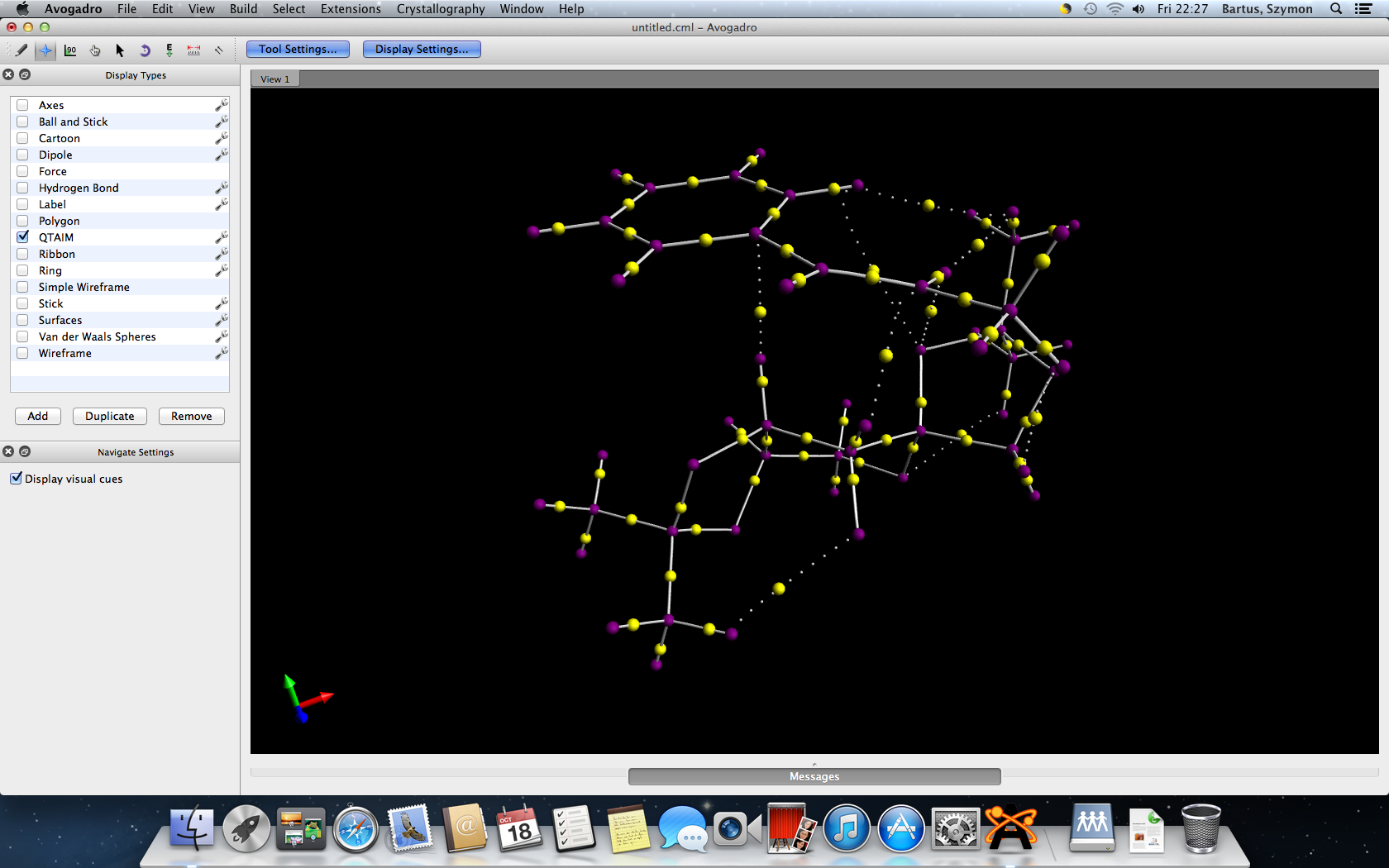1389x868 pixels.
Task: Select the Draw pencil tool
Action: coord(21,50)
